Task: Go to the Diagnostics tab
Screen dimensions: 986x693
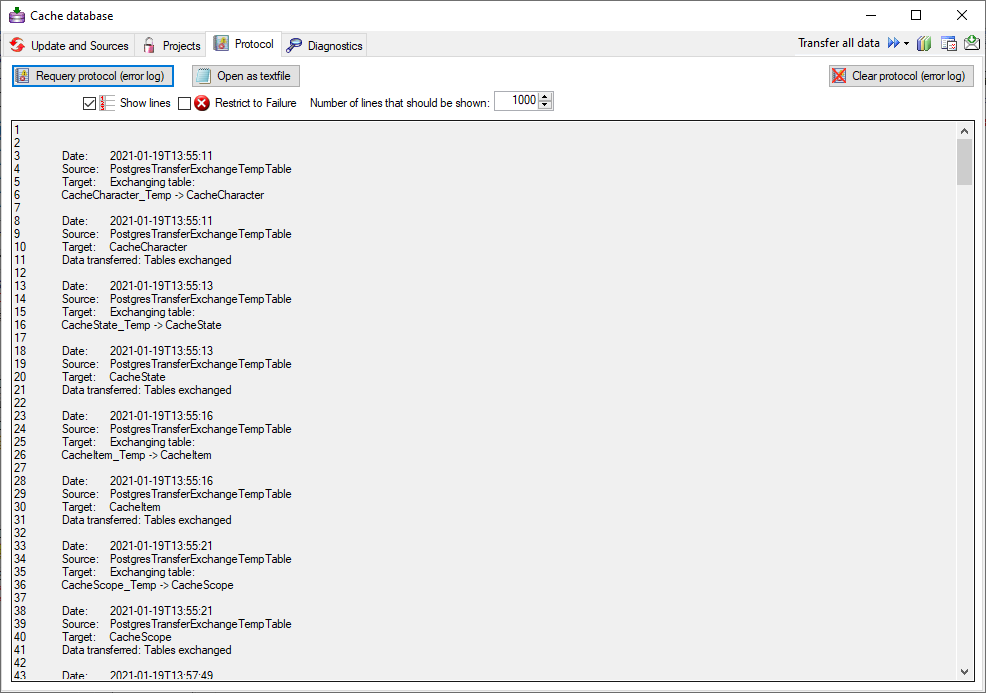Action: pos(324,45)
